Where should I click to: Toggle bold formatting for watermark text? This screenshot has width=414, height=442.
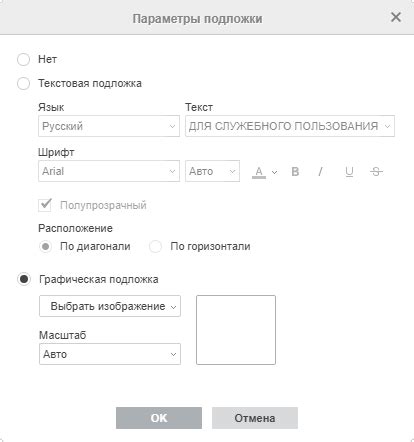pos(295,172)
